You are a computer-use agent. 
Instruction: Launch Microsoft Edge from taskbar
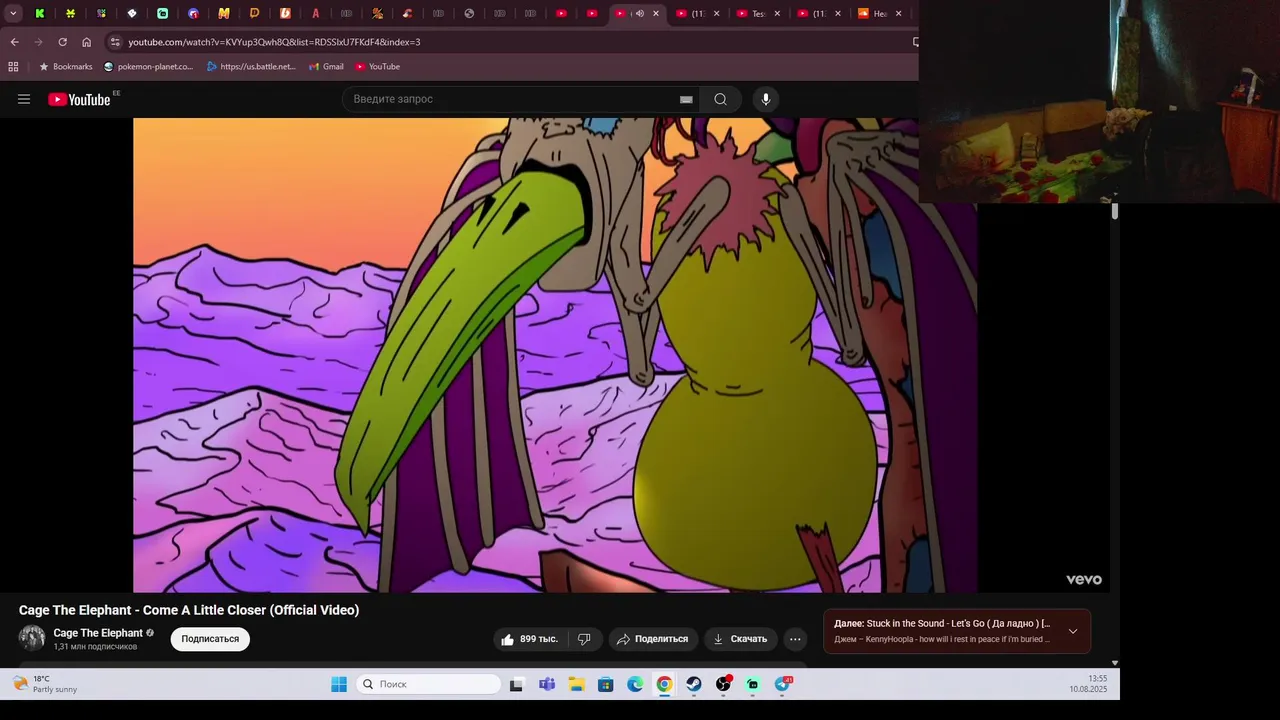click(x=635, y=684)
